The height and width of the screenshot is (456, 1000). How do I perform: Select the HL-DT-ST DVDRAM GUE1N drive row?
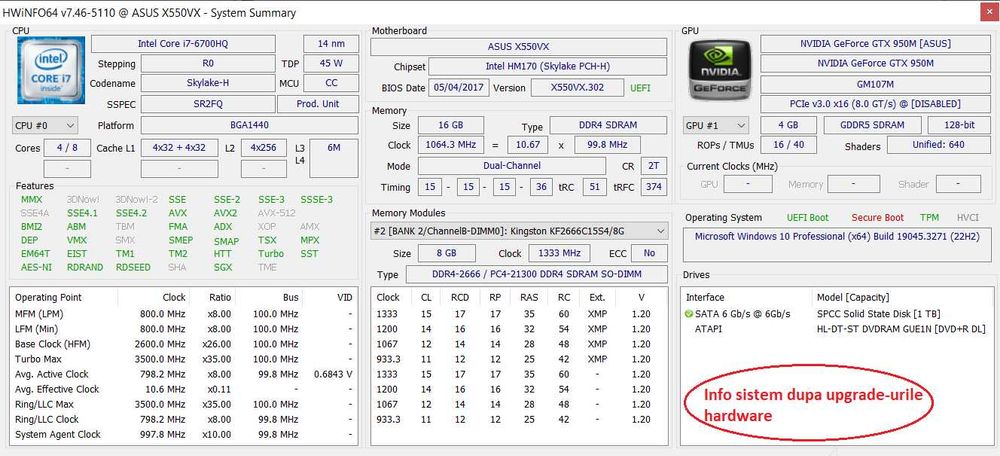[x=837, y=329]
